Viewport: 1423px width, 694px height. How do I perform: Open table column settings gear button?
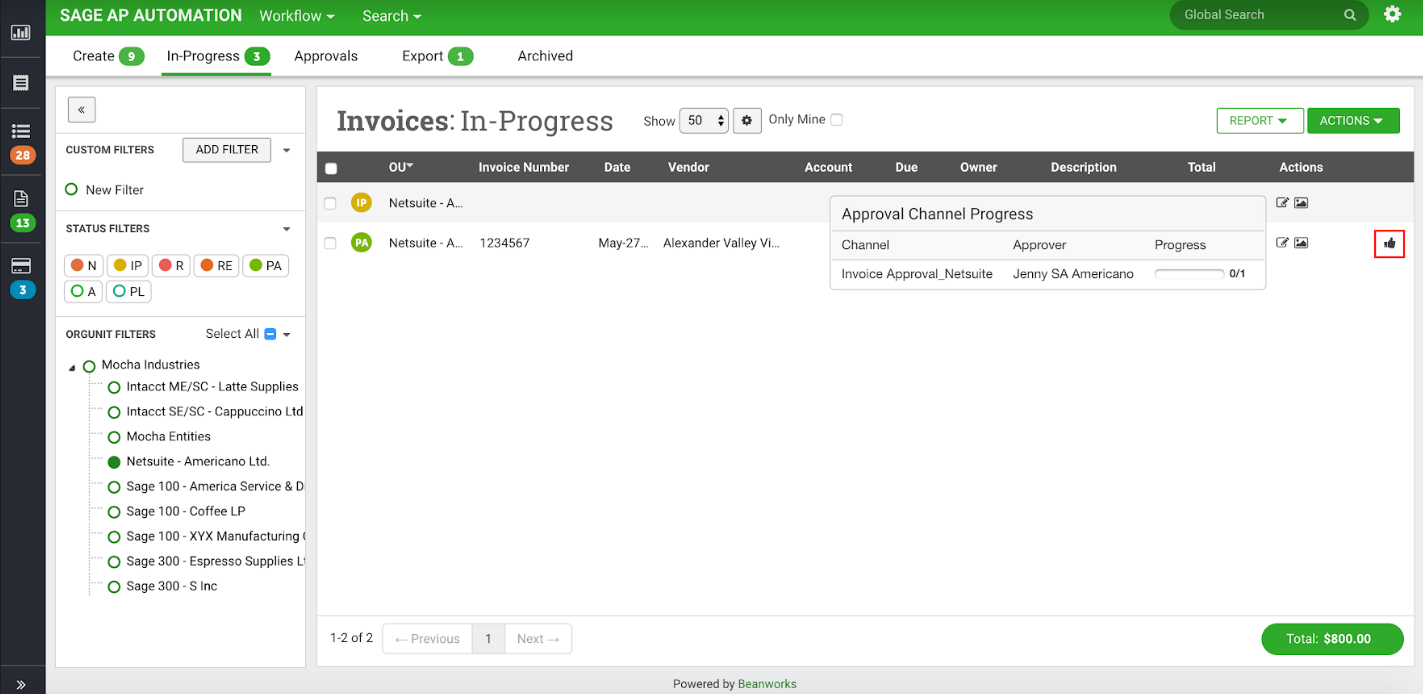(x=747, y=121)
